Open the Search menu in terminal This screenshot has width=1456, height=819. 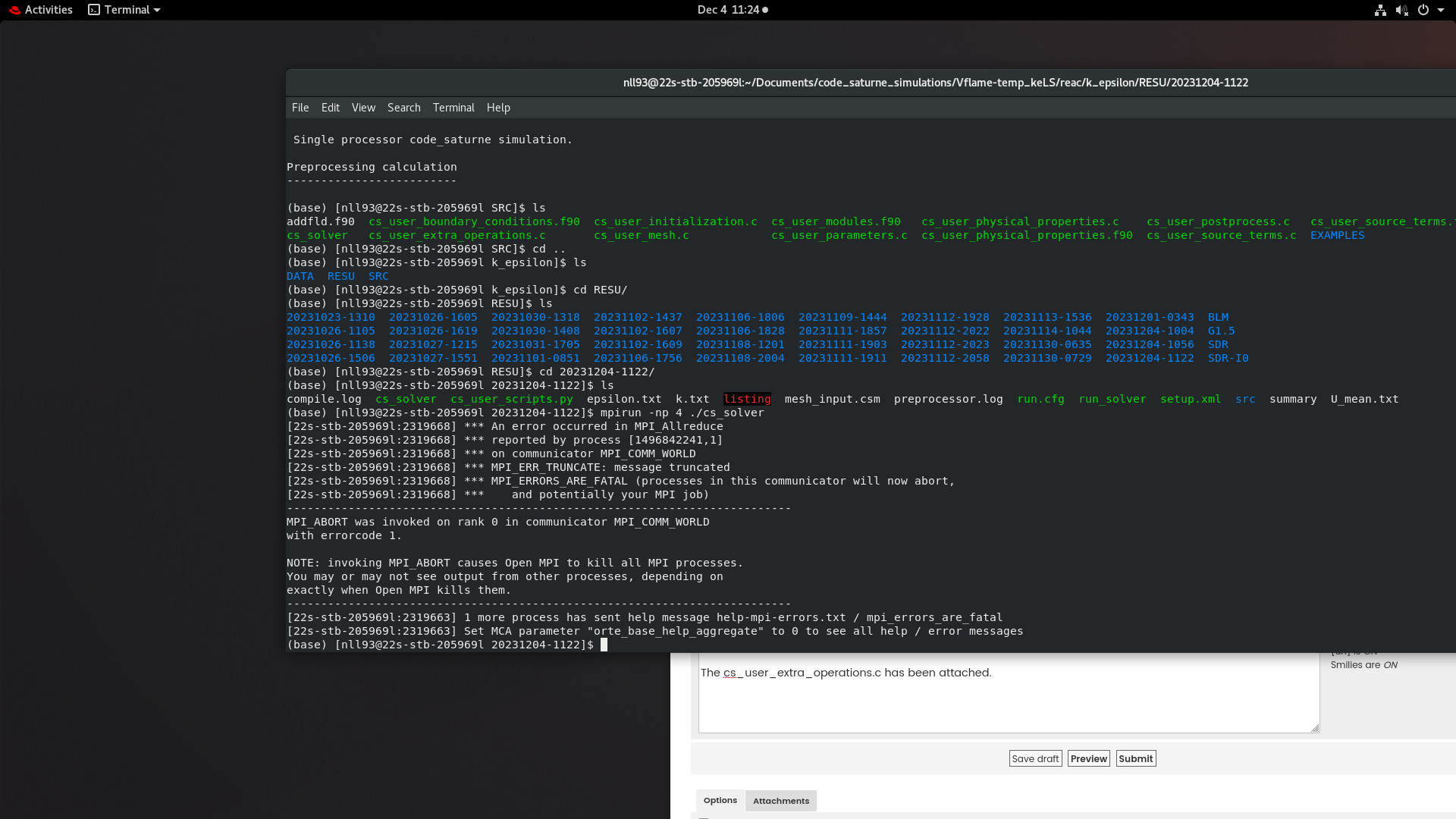[x=403, y=108]
